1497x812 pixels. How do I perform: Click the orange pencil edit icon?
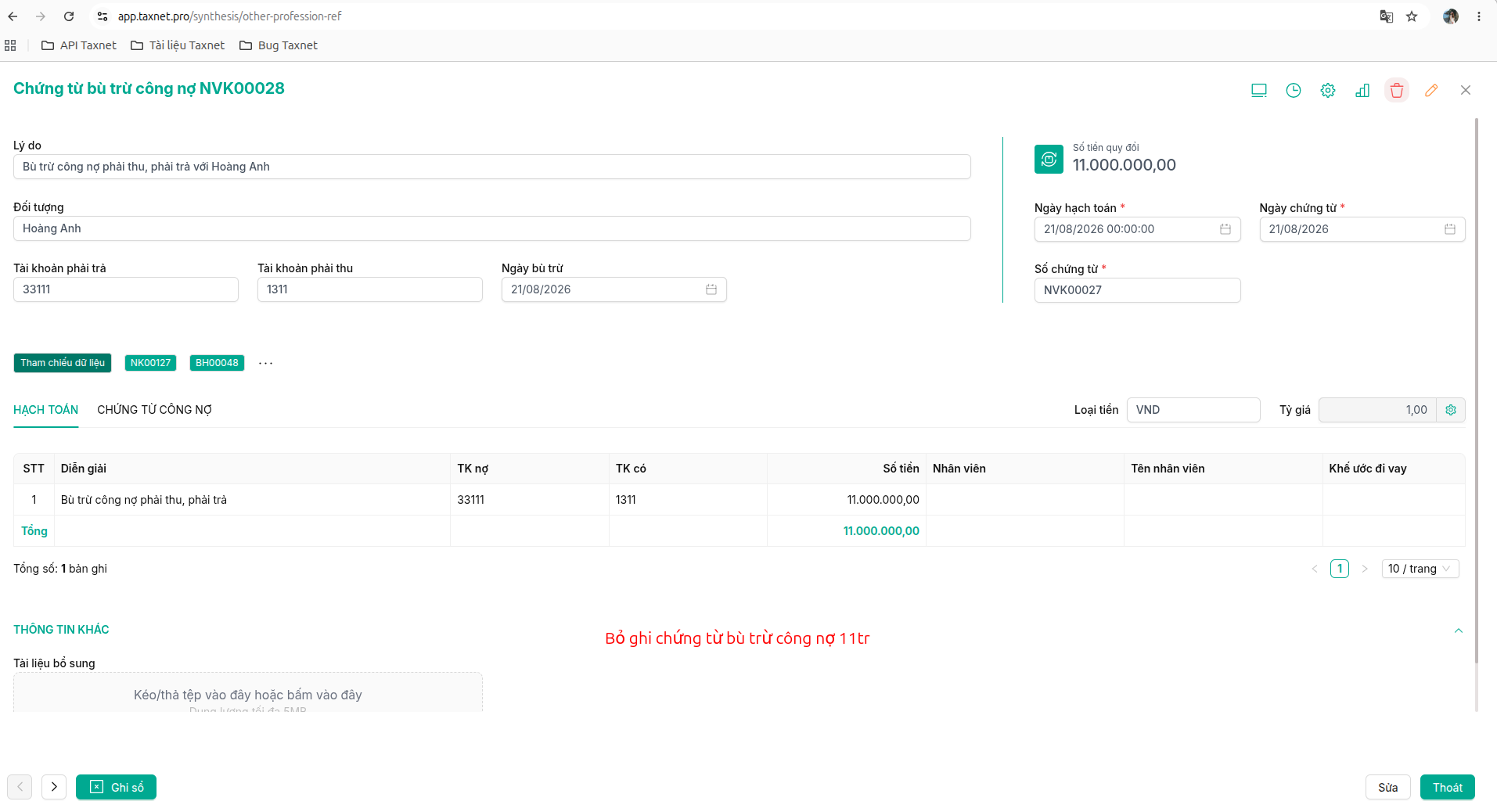click(x=1431, y=90)
